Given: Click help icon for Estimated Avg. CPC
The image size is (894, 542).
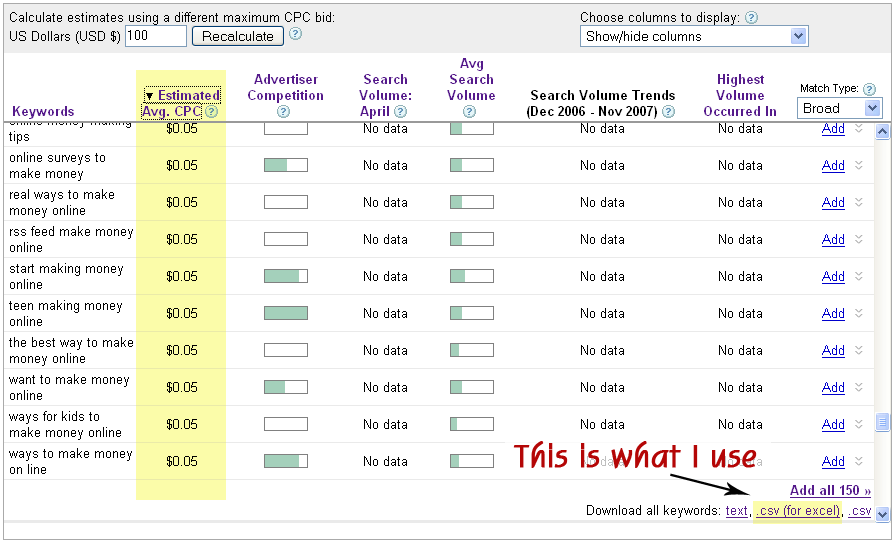Looking at the screenshot, I should coord(211,112).
